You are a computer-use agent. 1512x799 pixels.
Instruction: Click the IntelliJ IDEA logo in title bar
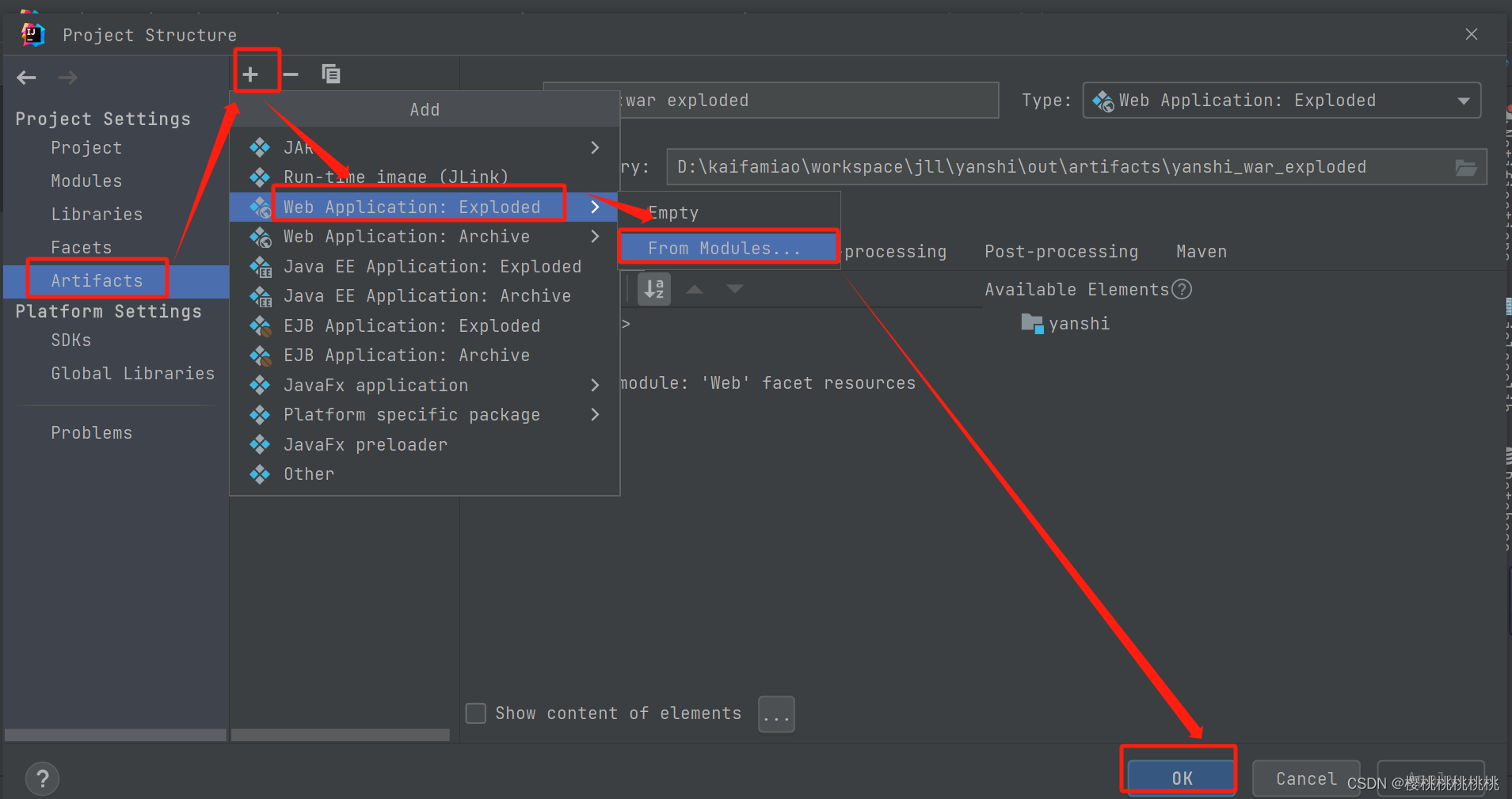point(32,34)
